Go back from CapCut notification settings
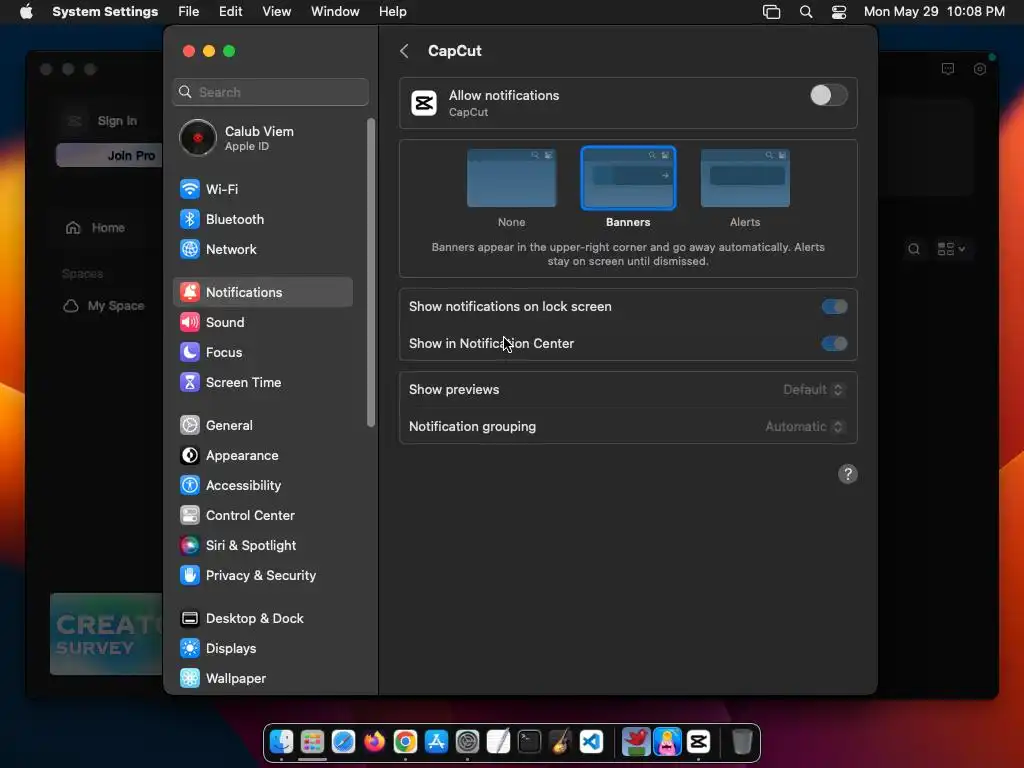 404,51
